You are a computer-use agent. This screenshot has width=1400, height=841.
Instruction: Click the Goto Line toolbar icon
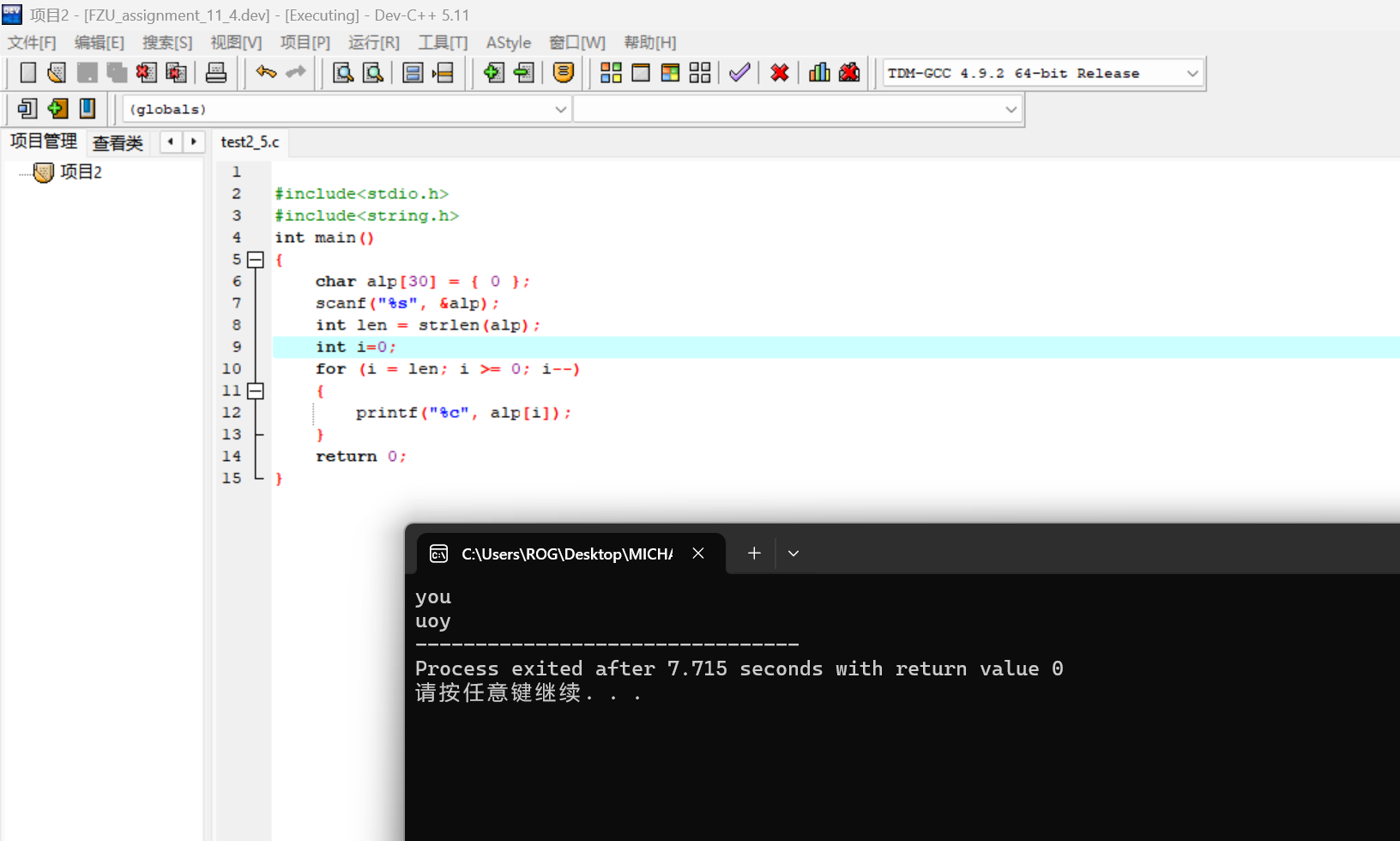(x=443, y=73)
